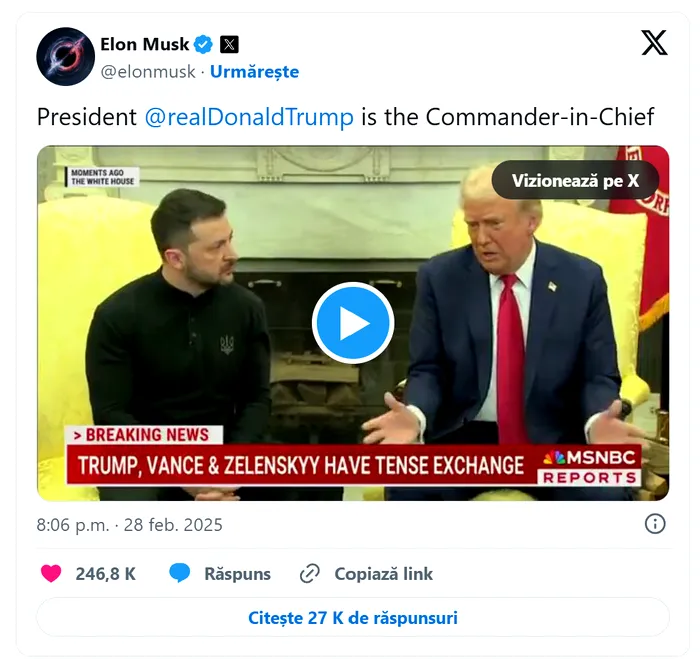Click the Vizionează pe X button

pyautogui.click(x=575, y=180)
